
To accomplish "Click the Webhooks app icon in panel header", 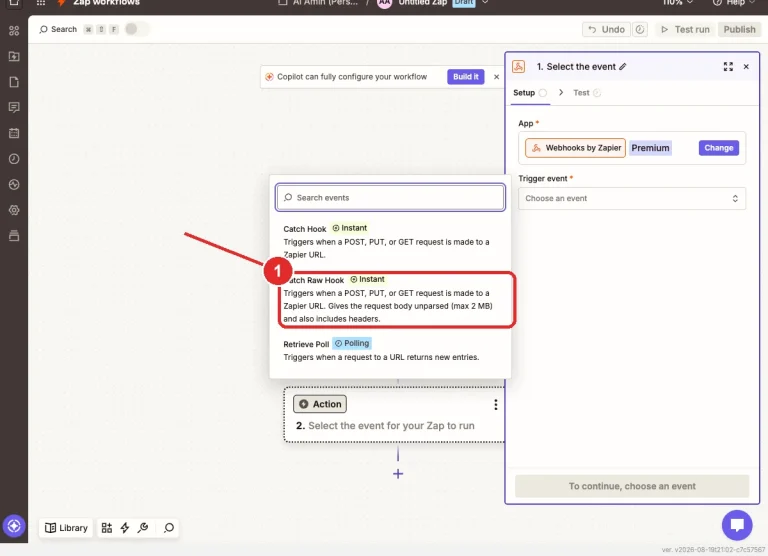I will pos(519,67).
